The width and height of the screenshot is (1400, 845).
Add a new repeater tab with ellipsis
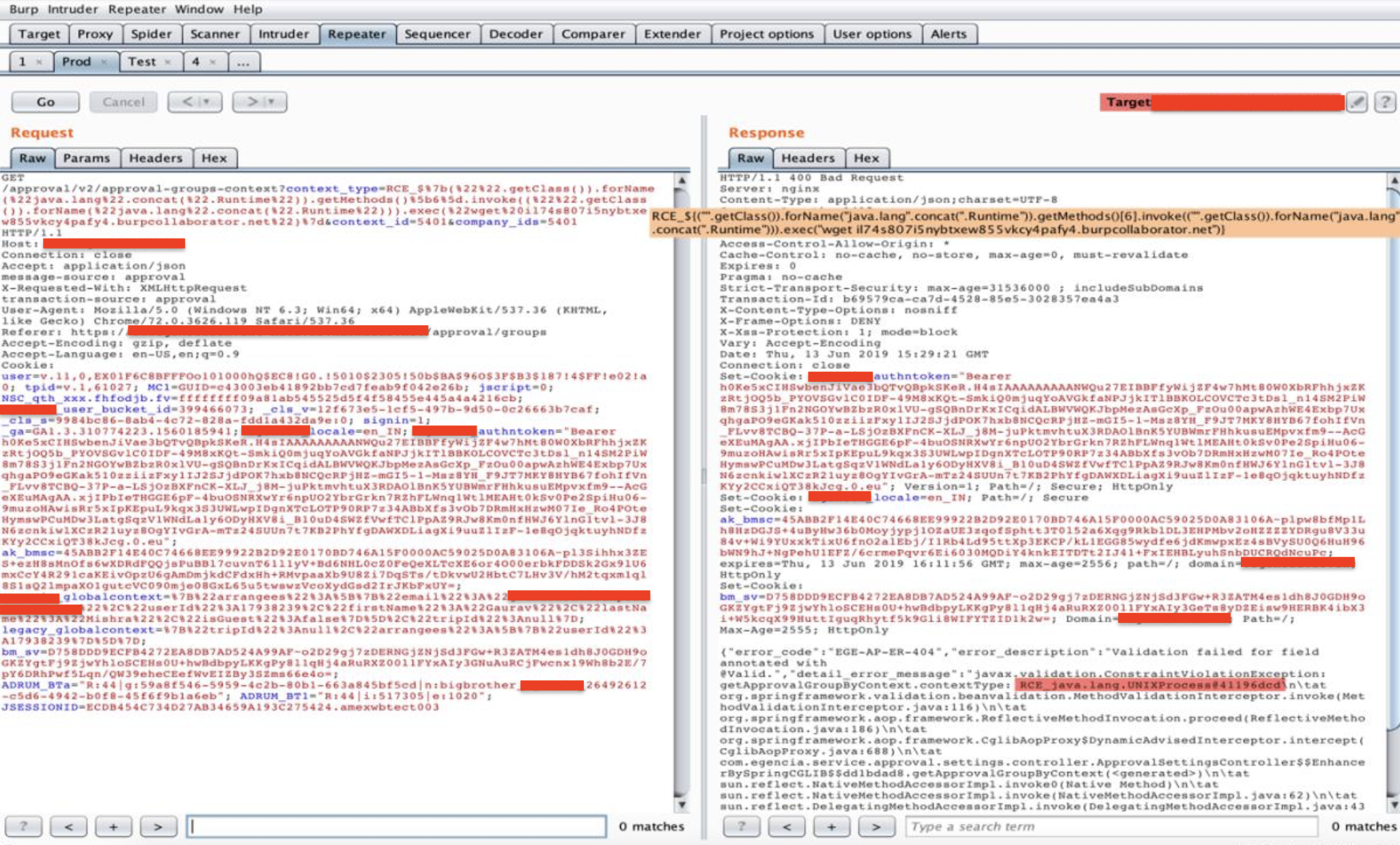click(243, 61)
